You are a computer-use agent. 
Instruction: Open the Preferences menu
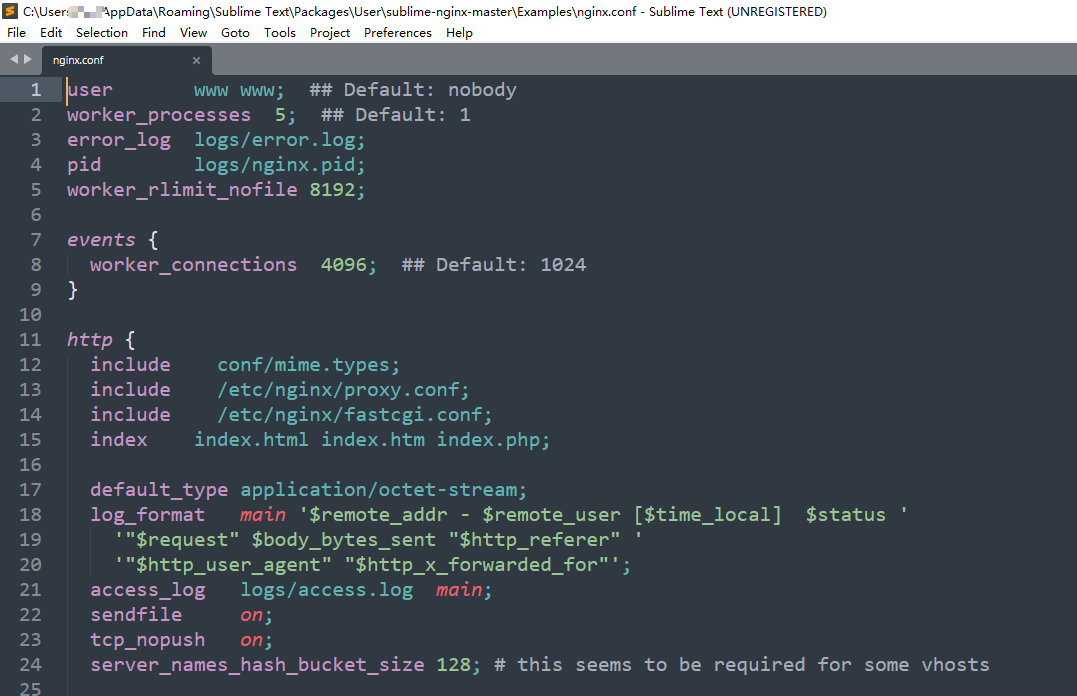click(x=398, y=32)
